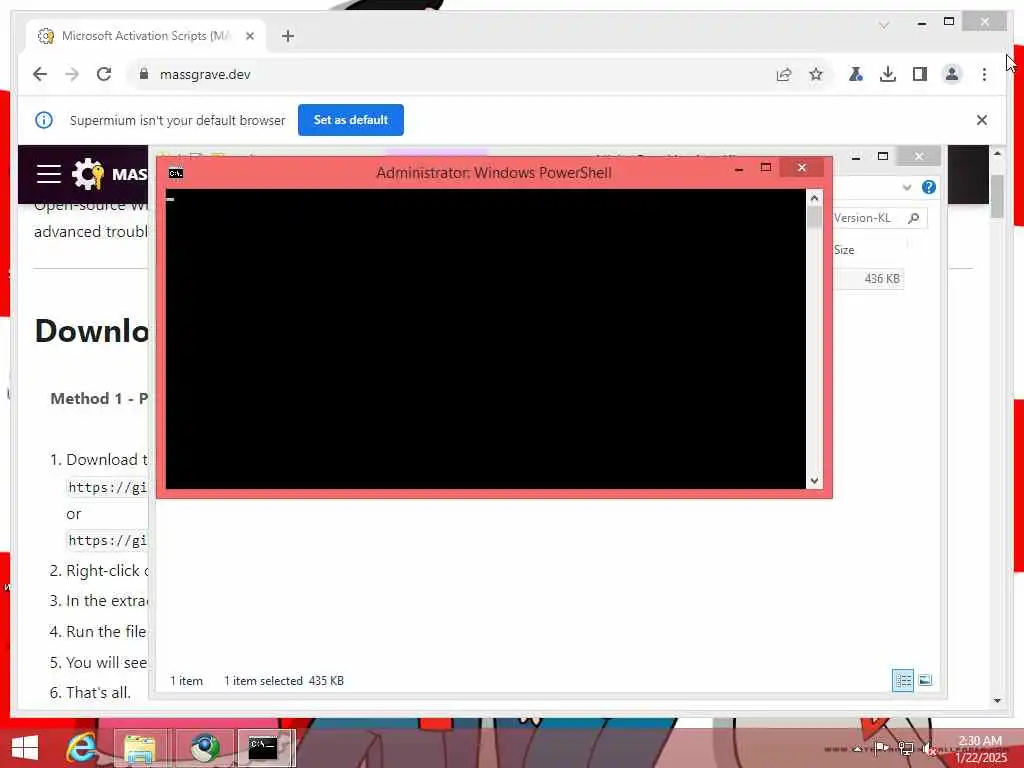Viewport: 1024px width, 768px height.
Task: Click the infobar information icon
Action: 44,120
